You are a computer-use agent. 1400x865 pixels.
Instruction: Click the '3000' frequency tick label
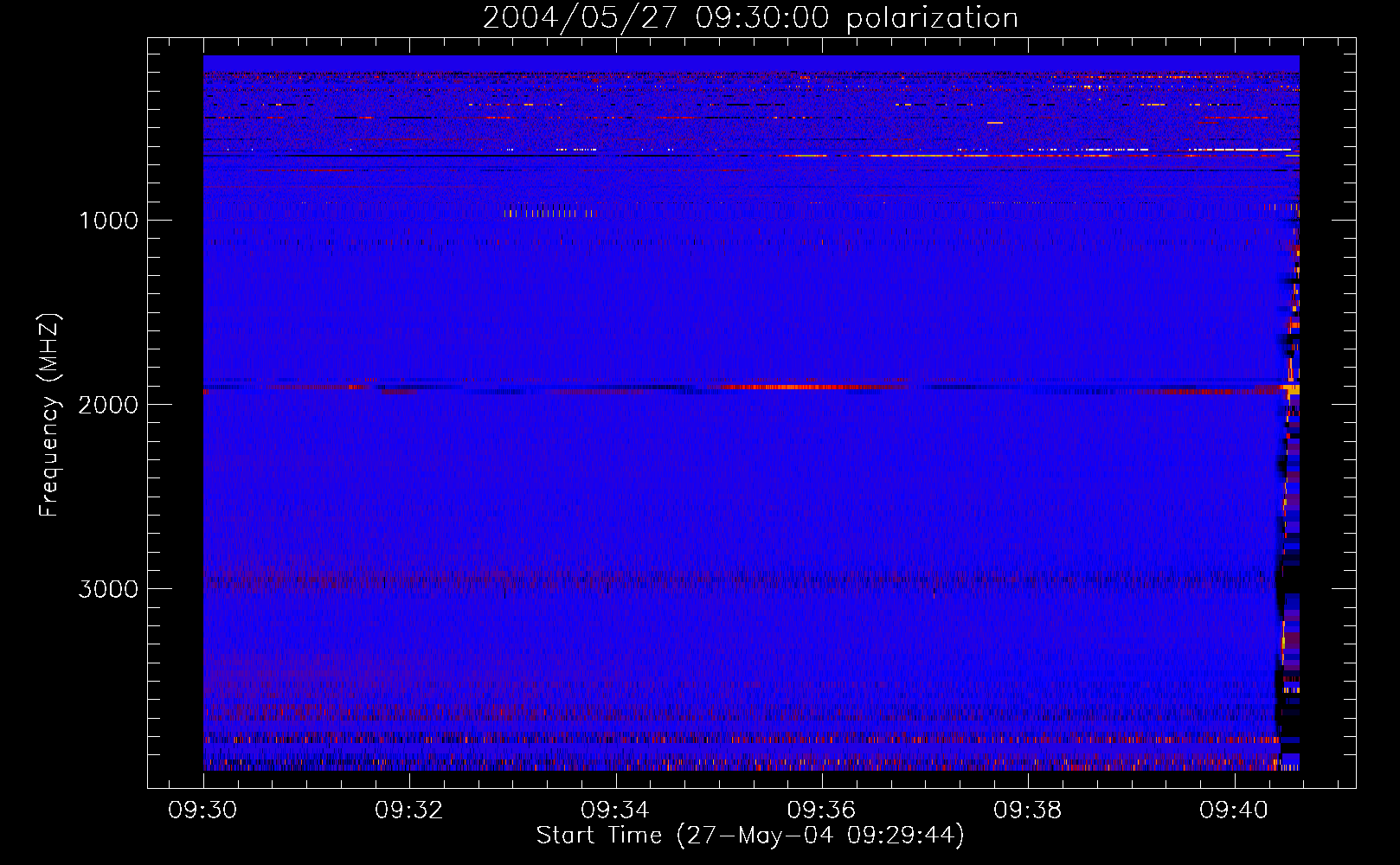pos(109,589)
